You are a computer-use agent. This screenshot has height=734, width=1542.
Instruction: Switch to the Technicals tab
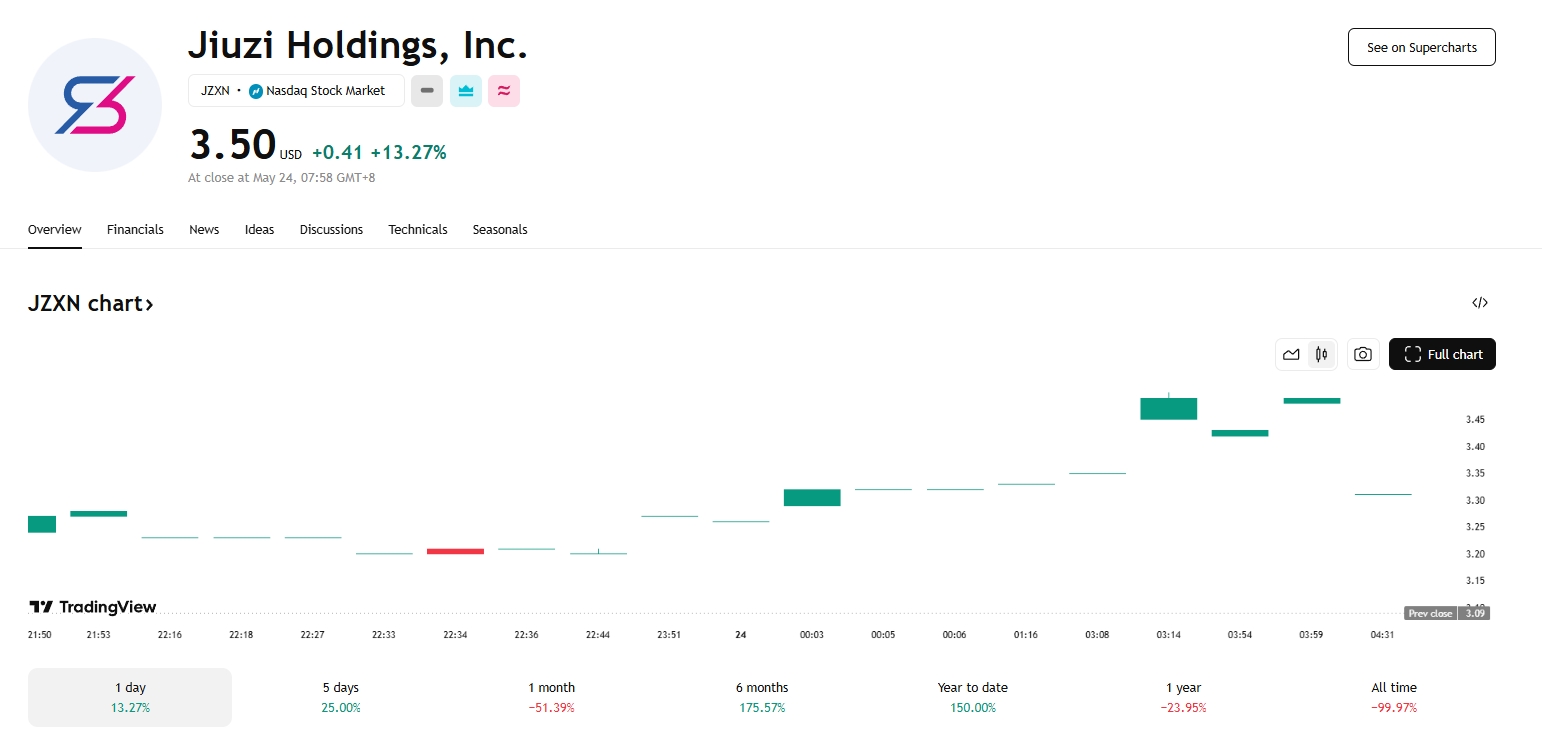click(418, 230)
